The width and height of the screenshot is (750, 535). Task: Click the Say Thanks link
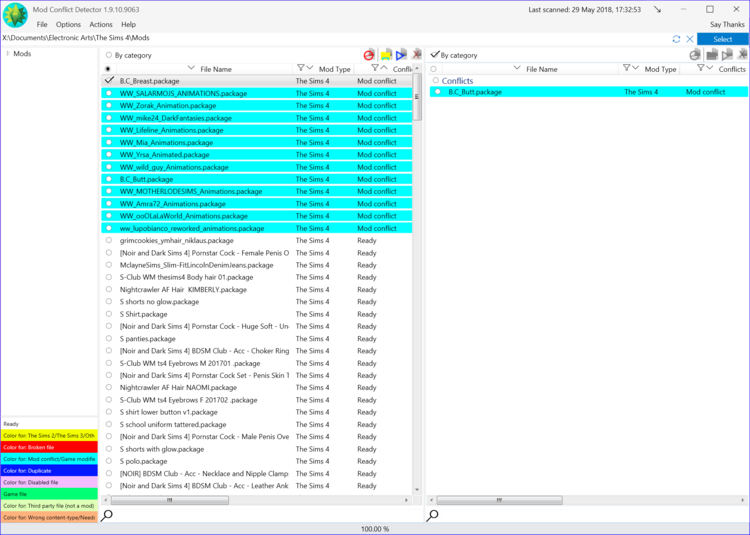tap(727, 24)
